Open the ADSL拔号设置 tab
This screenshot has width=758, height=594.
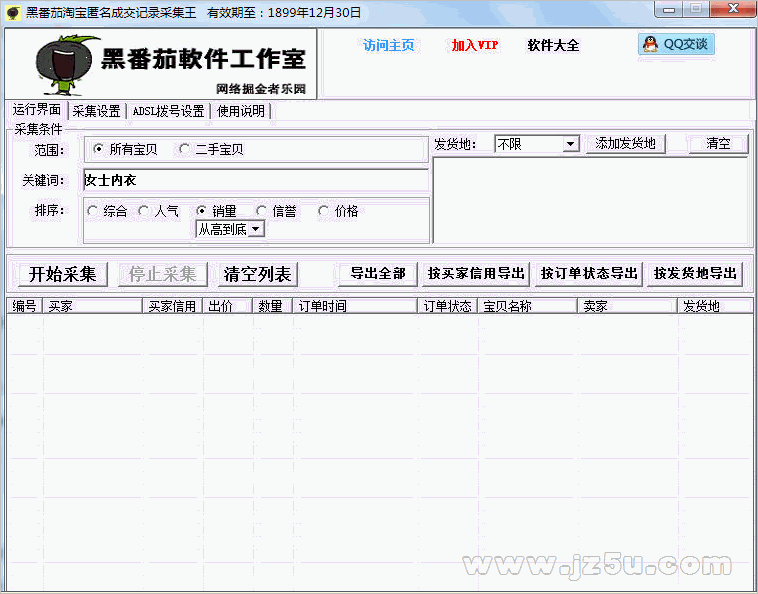[168, 111]
